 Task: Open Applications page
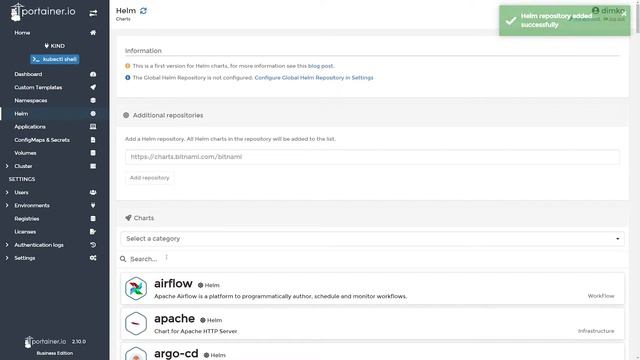pyautogui.click(x=30, y=127)
